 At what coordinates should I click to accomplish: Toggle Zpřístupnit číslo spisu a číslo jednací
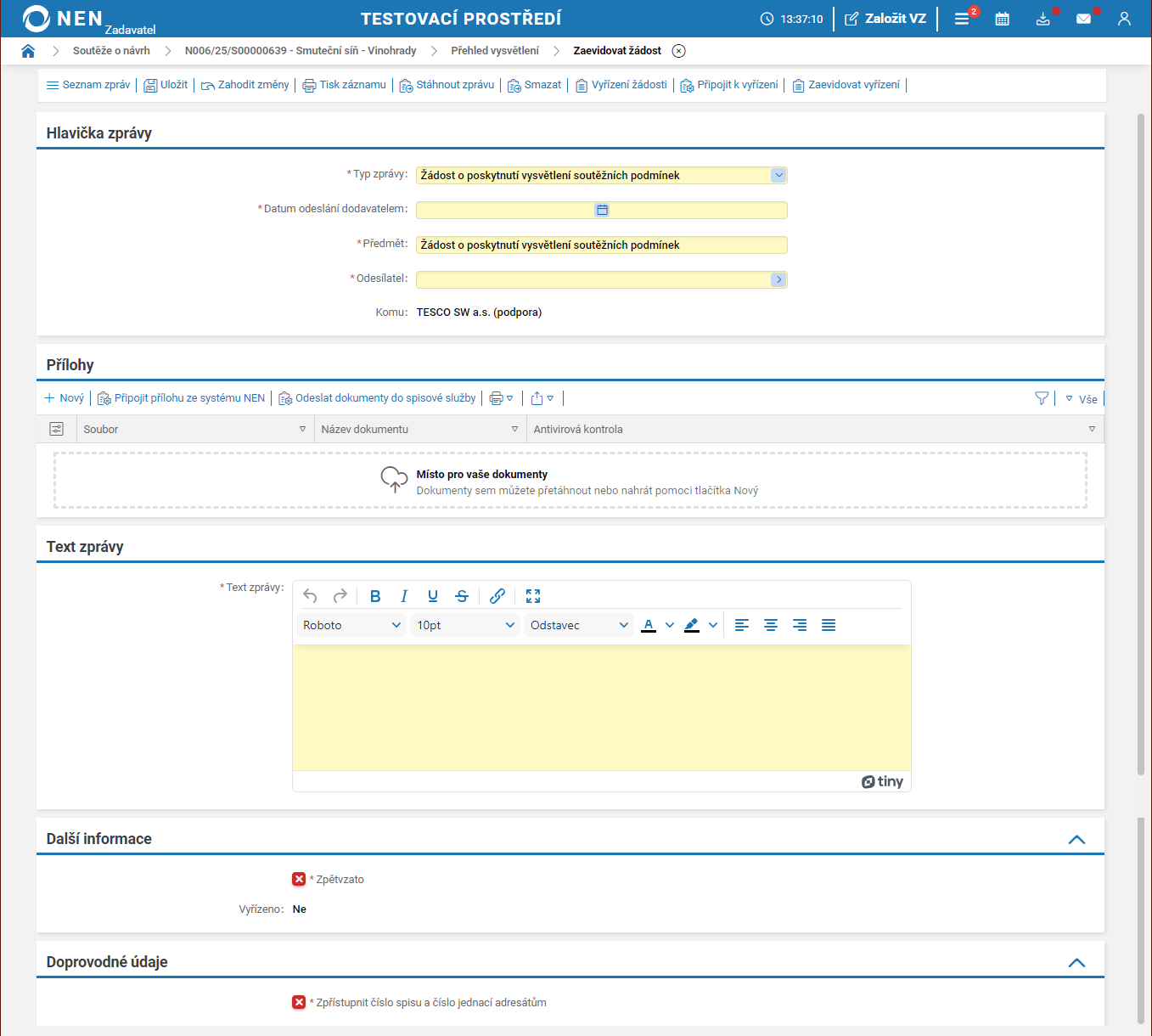pos(299,1002)
